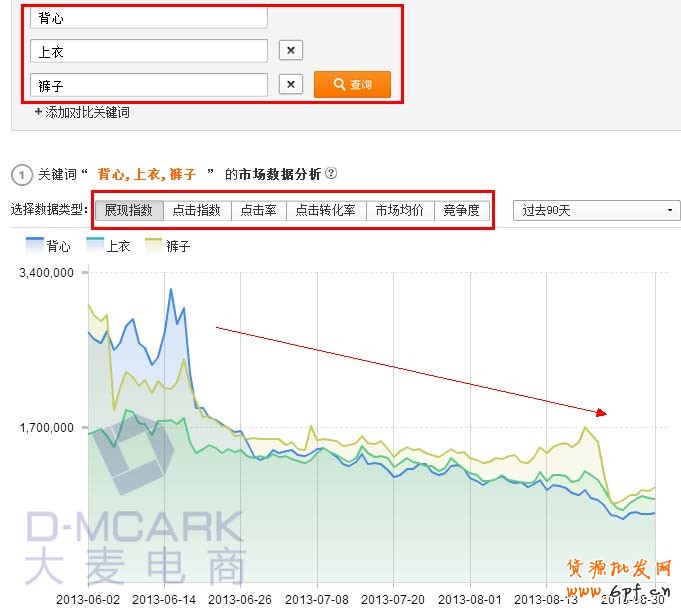Hide the 裤子 series via the legend

(x=168, y=245)
